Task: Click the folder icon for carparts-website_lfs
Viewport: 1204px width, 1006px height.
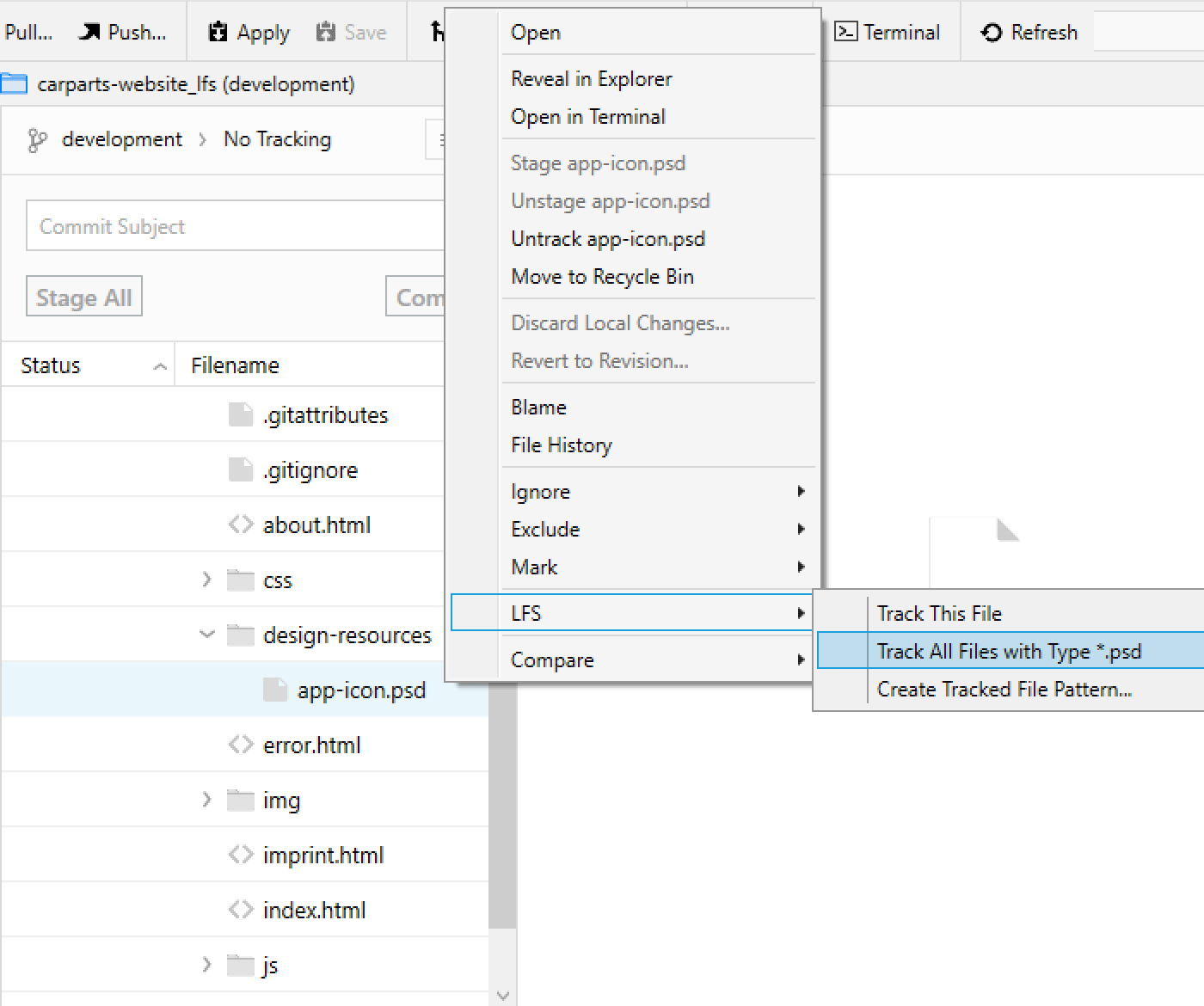Action: (15, 83)
